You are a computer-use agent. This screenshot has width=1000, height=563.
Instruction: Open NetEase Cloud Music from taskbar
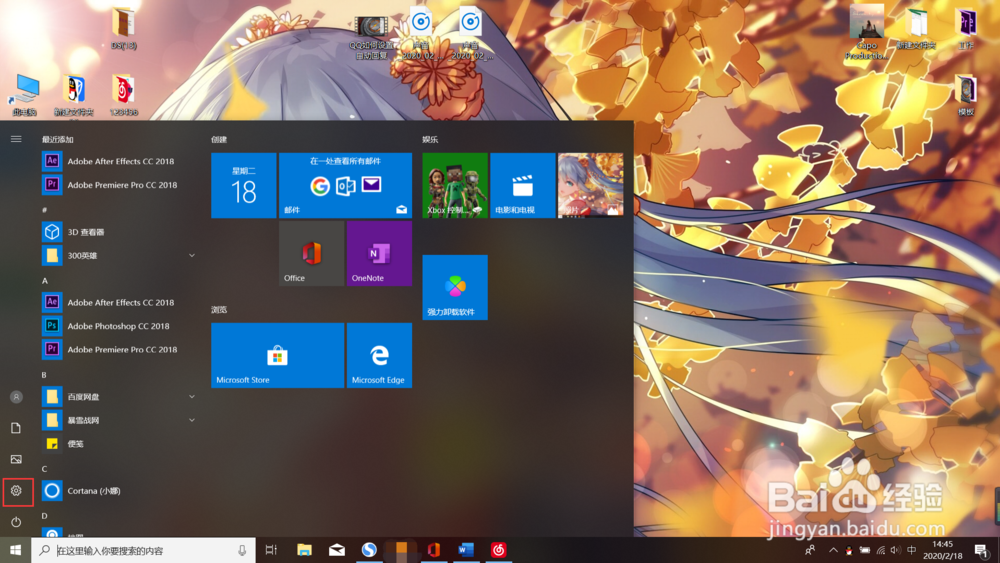pos(499,550)
